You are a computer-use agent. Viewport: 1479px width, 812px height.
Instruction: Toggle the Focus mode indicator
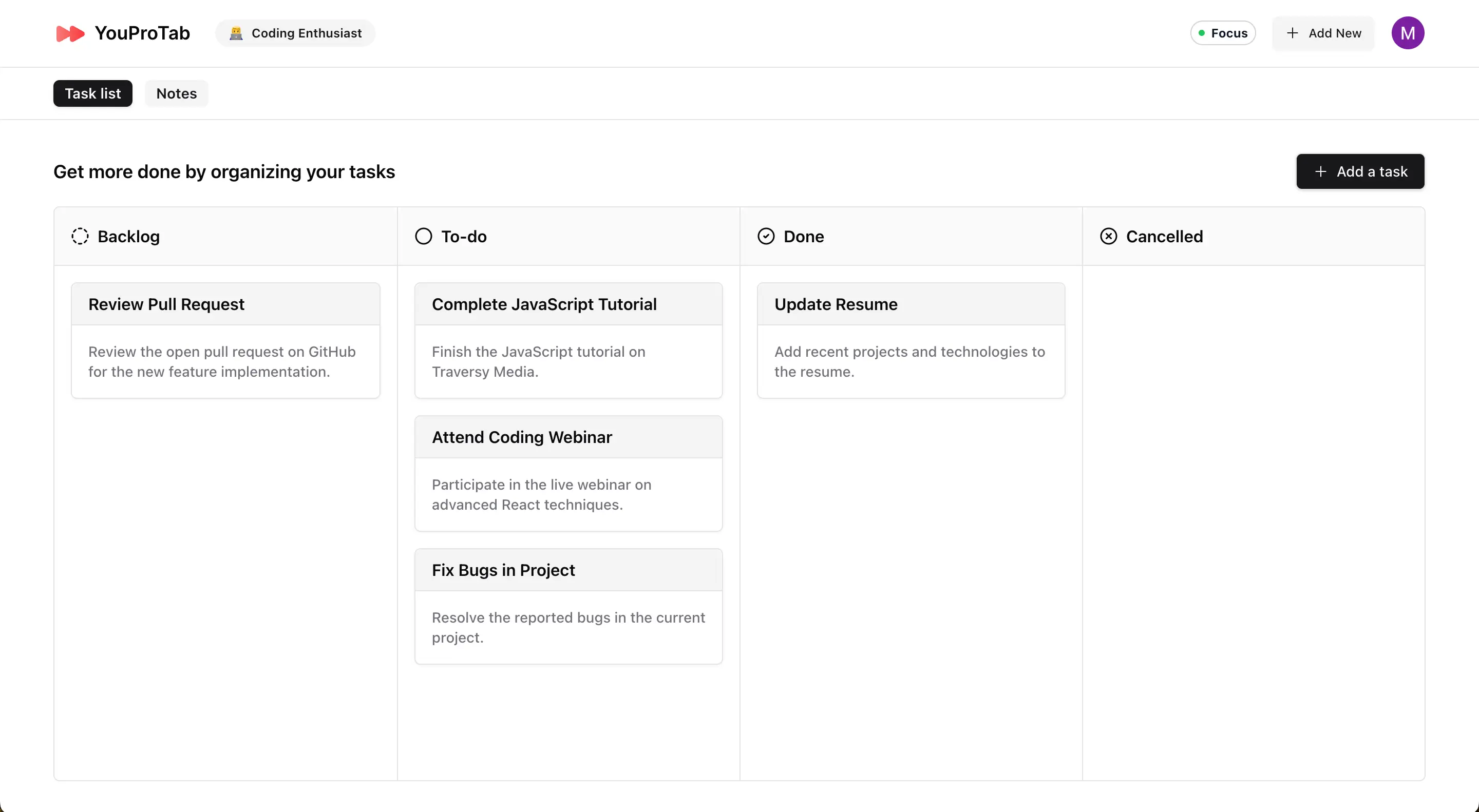point(1222,33)
